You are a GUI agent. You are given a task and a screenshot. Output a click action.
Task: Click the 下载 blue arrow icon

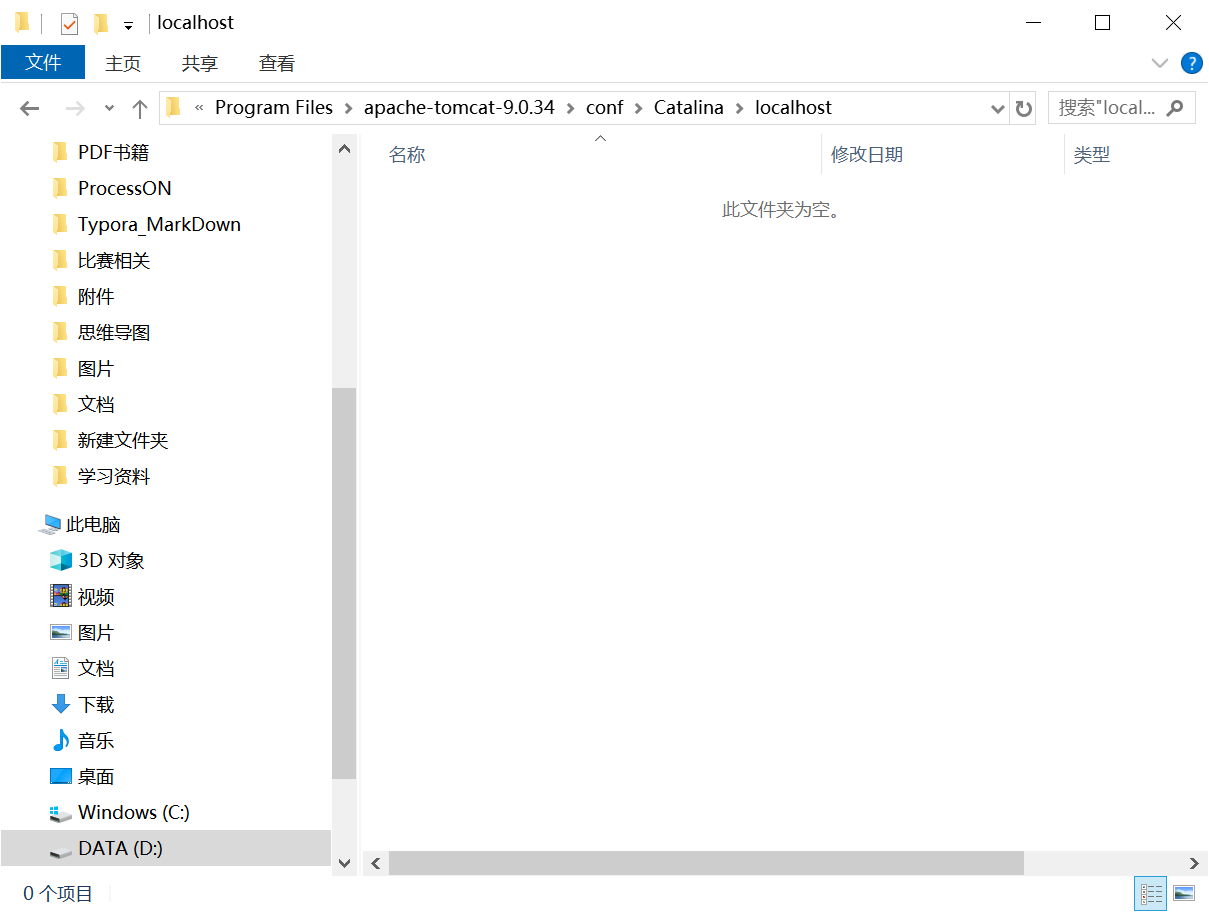tap(61, 704)
